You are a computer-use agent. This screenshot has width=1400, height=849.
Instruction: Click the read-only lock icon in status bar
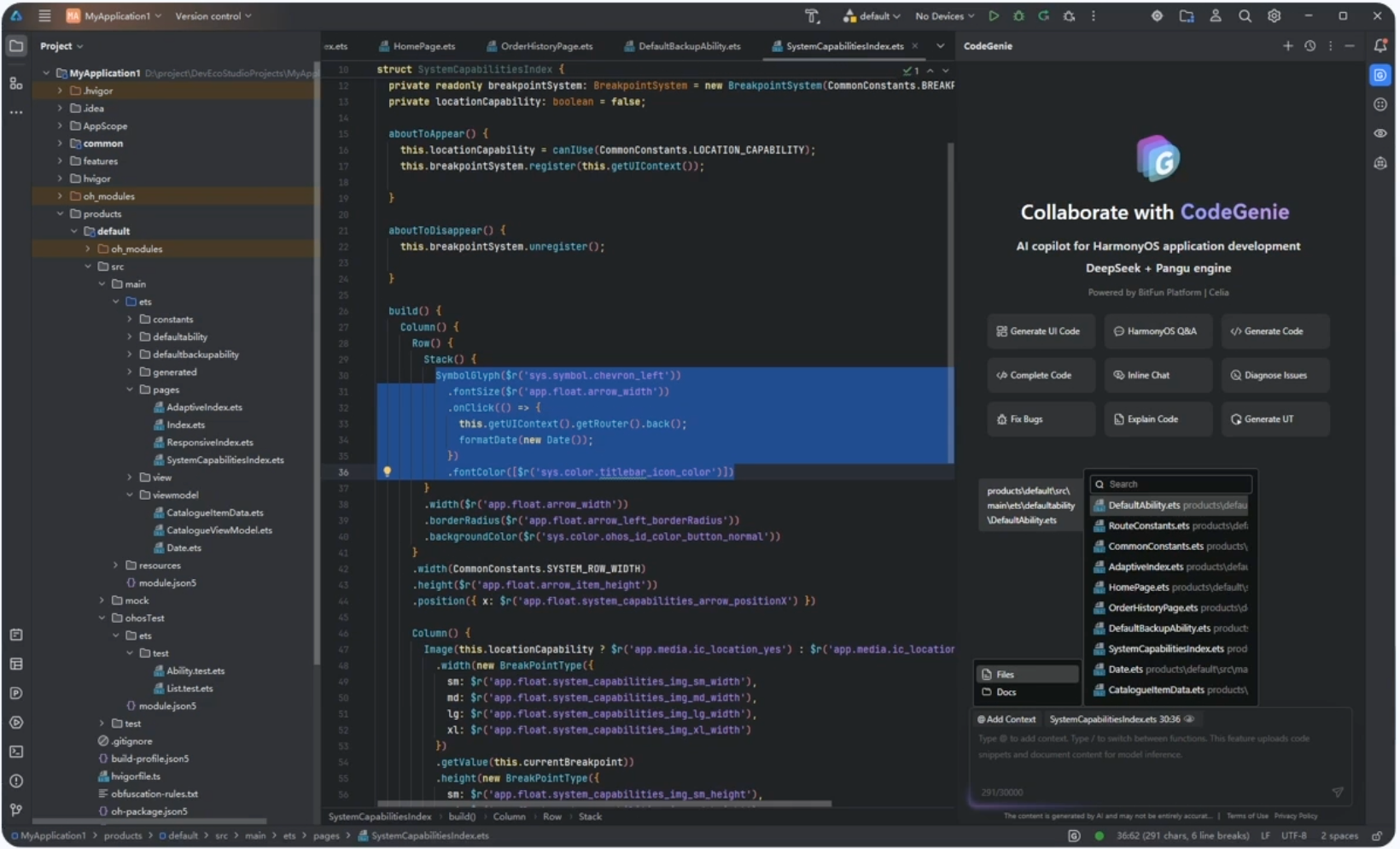pos(1377,836)
